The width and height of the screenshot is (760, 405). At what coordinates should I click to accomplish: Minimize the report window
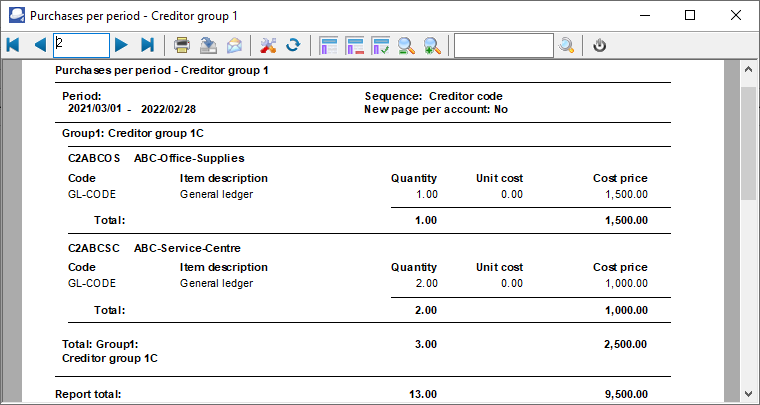[x=645, y=16]
